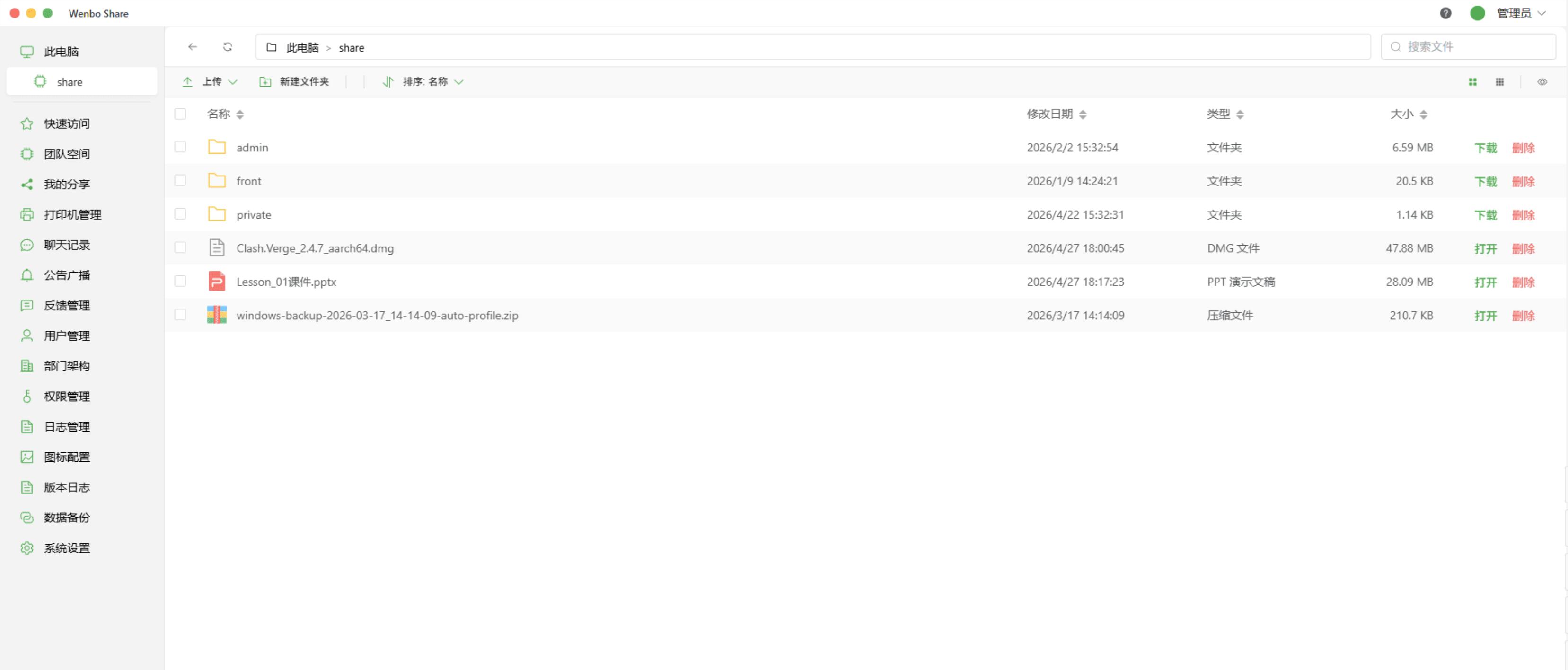Delete the front folder
The height and width of the screenshot is (670, 1568).
(x=1523, y=181)
